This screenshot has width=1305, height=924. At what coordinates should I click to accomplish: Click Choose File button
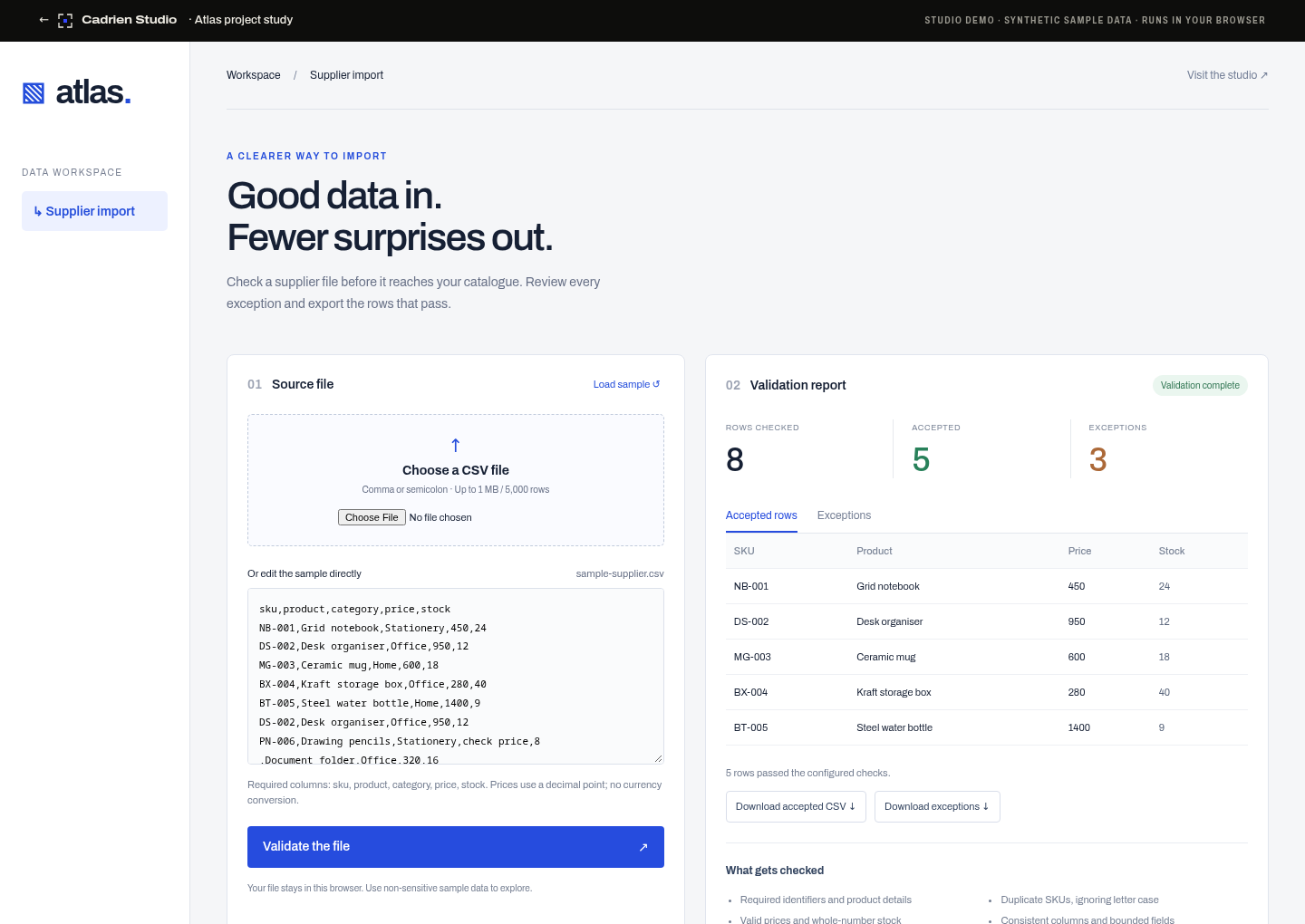click(x=372, y=517)
